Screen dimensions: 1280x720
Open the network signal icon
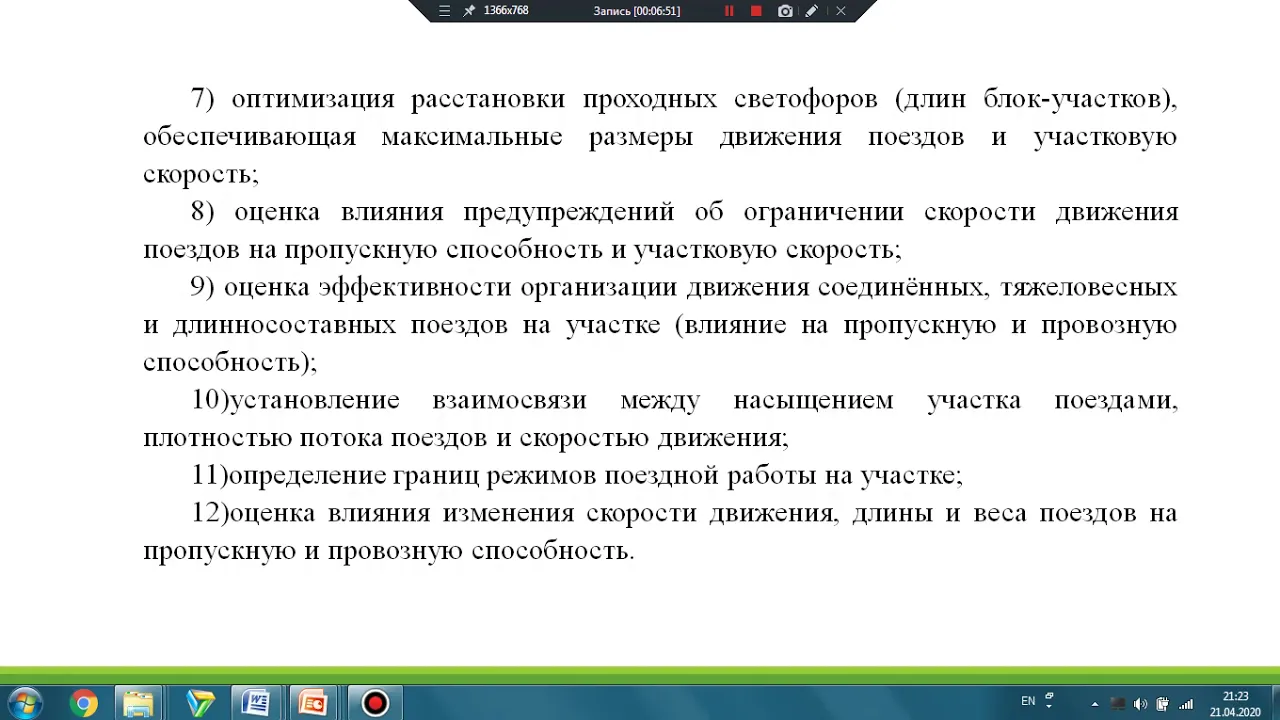[x=1187, y=704]
